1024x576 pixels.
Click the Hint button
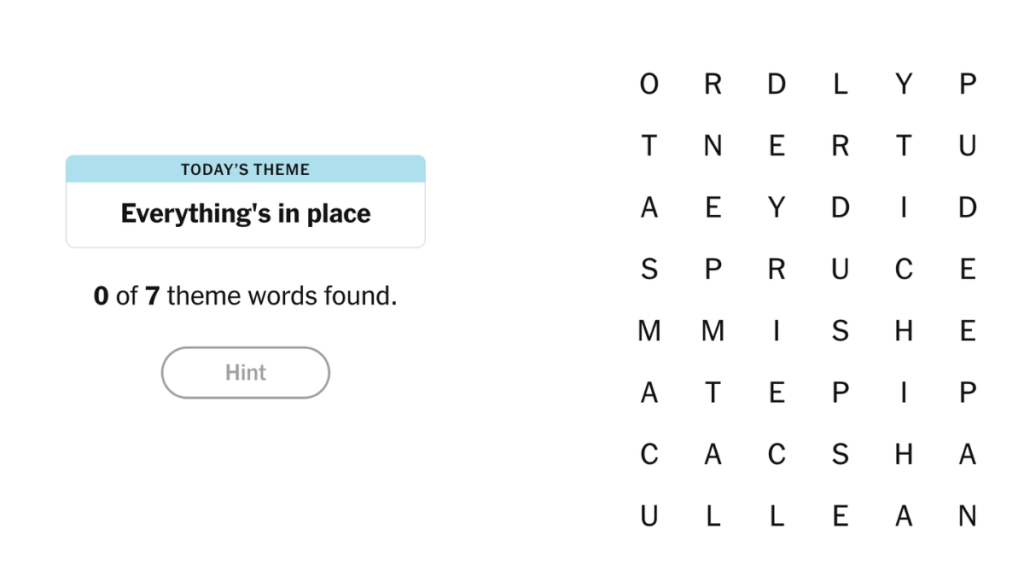[x=245, y=372]
